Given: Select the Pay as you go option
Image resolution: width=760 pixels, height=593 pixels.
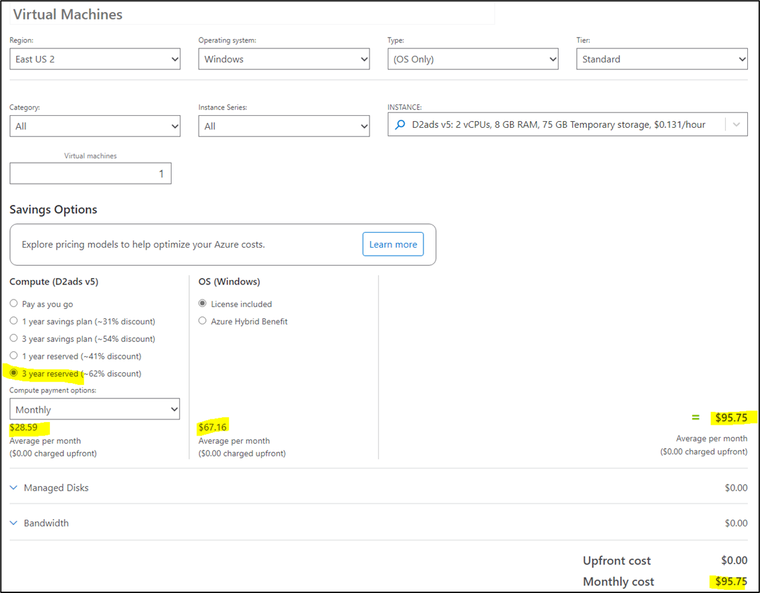Looking at the screenshot, I should tap(14, 304).
